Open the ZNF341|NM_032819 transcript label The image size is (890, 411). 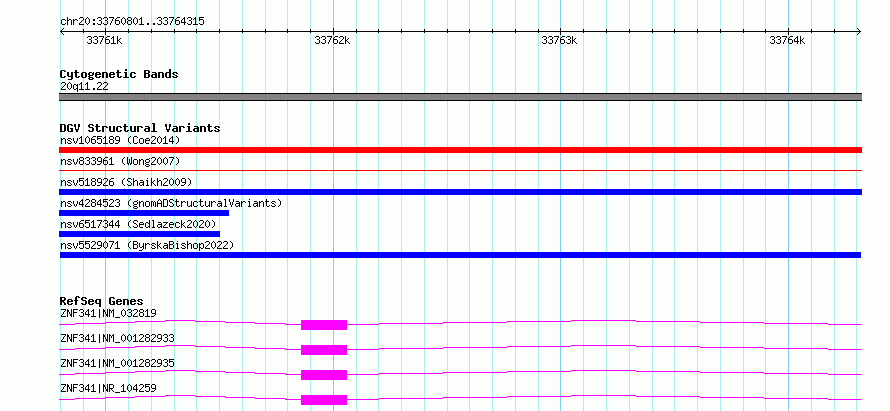coord(108,313)
